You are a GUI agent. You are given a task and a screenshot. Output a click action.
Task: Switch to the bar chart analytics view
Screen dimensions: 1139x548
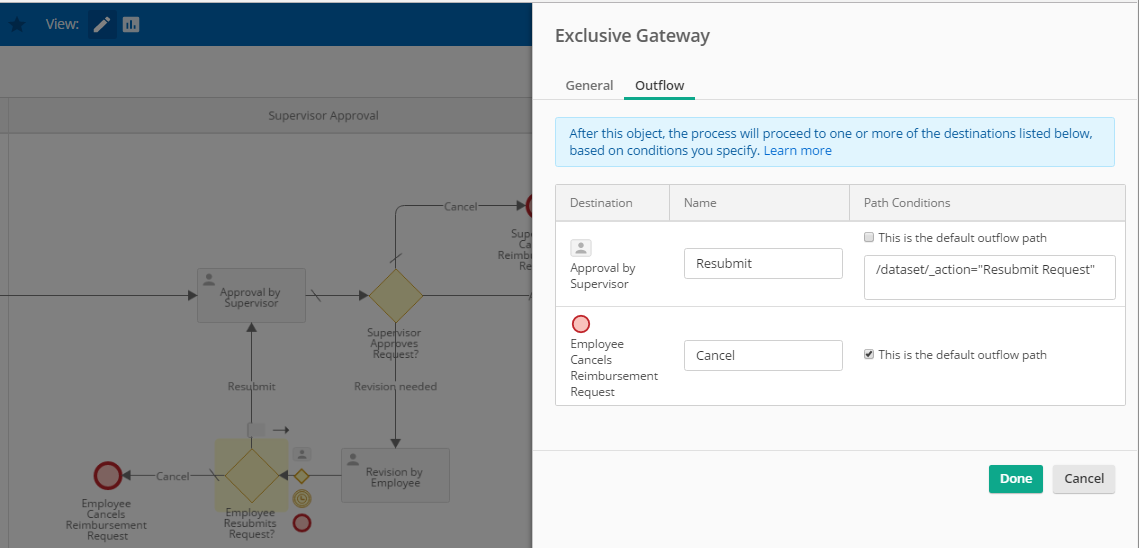click(x=131, y=24)
